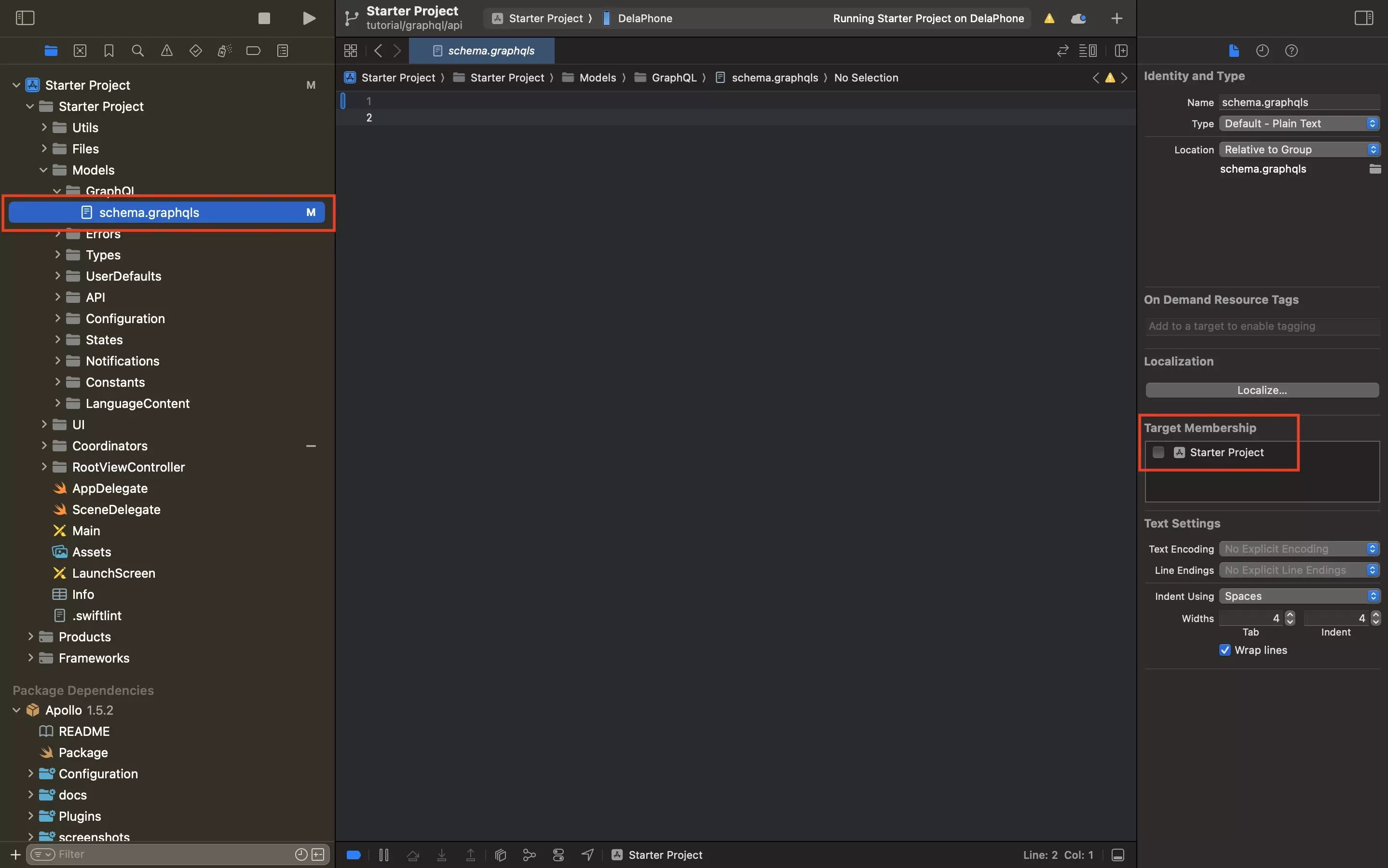Open the Type Default - Plain Text dropdown
Image resolution: width=1388 pixels, height=868 pixels.
click(x=1298, y=123)
